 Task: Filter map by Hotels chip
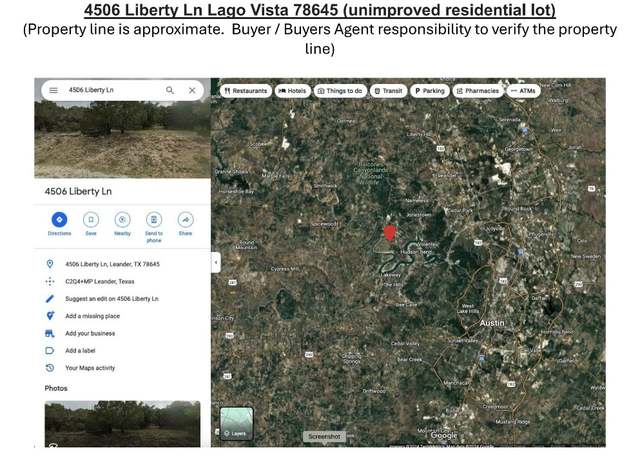[292, 91]
